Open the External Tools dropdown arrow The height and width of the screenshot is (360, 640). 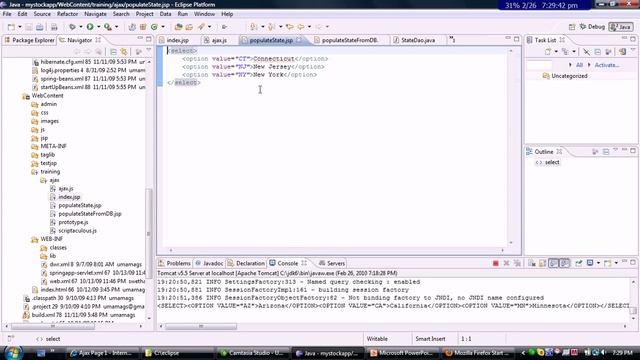116,27
